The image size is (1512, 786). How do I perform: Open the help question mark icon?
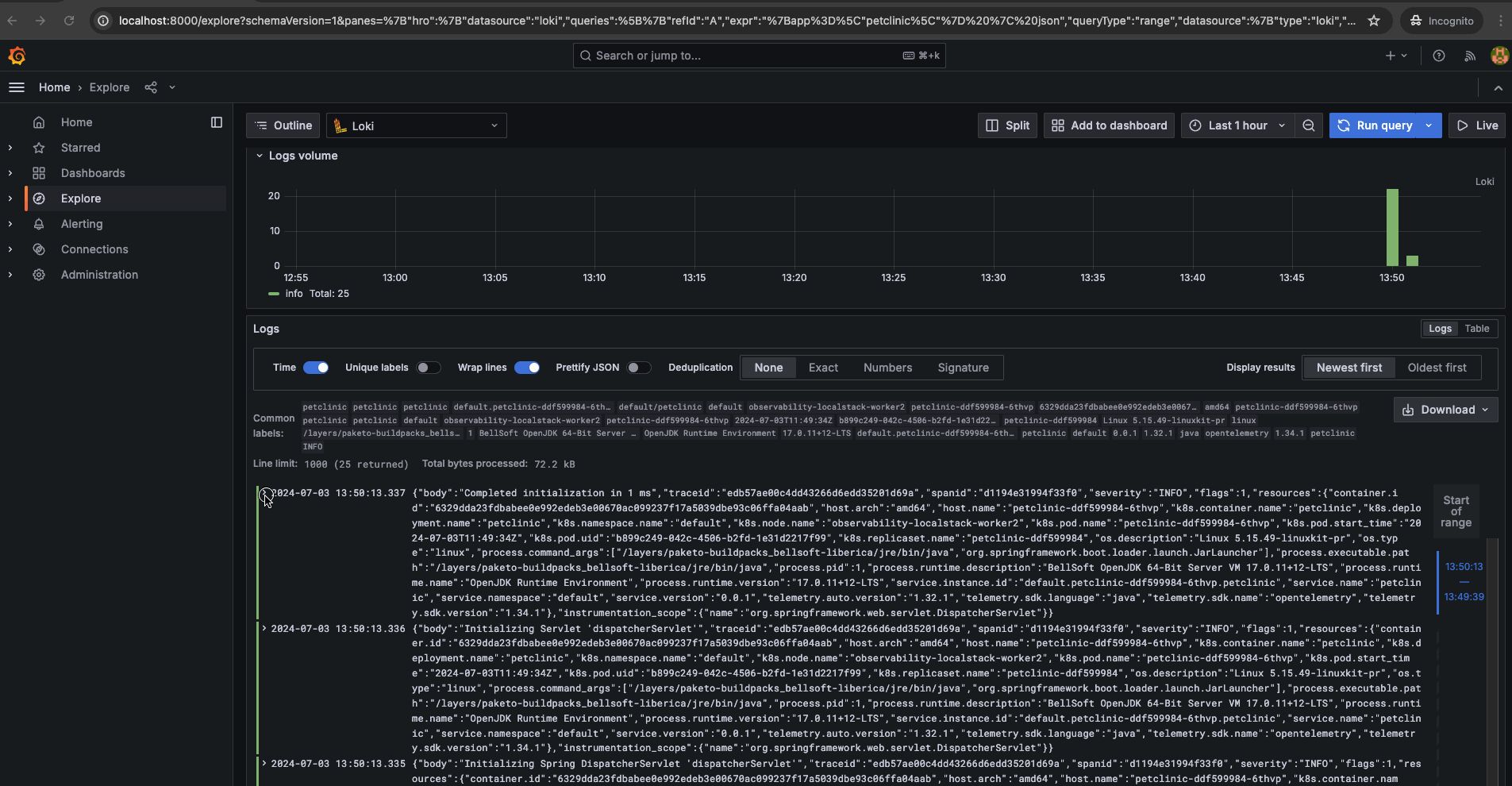pyautogui.click(x=1439, y=56)
